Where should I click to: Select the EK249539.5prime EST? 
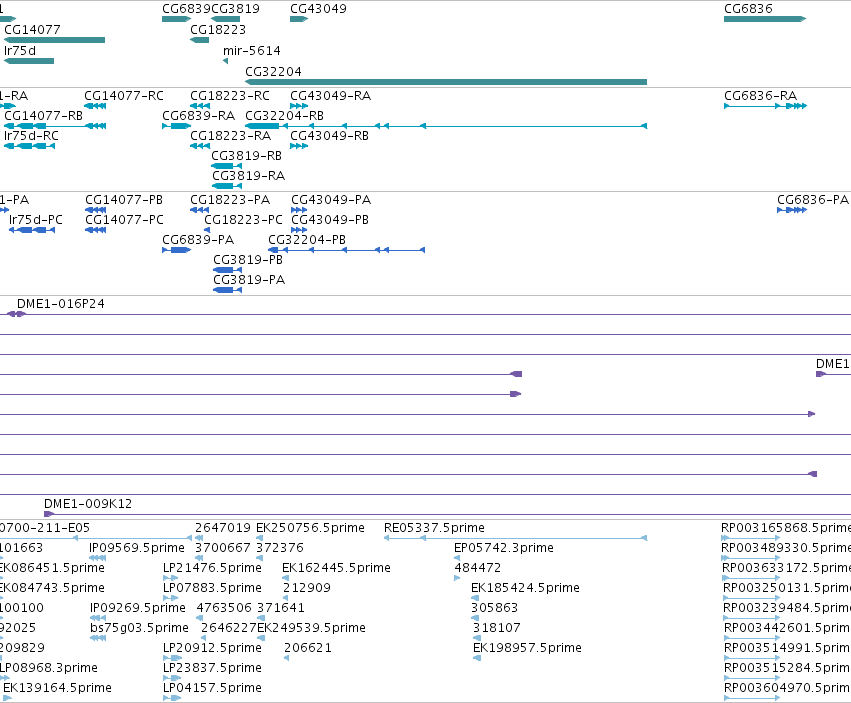click(260, 638)
